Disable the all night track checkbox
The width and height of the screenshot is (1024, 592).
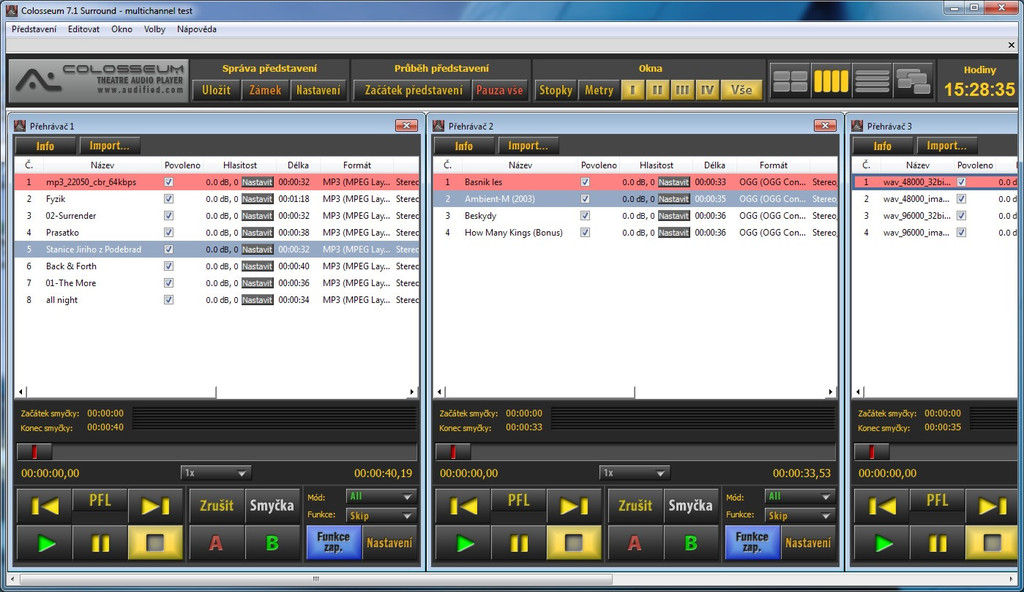(168, 300)
